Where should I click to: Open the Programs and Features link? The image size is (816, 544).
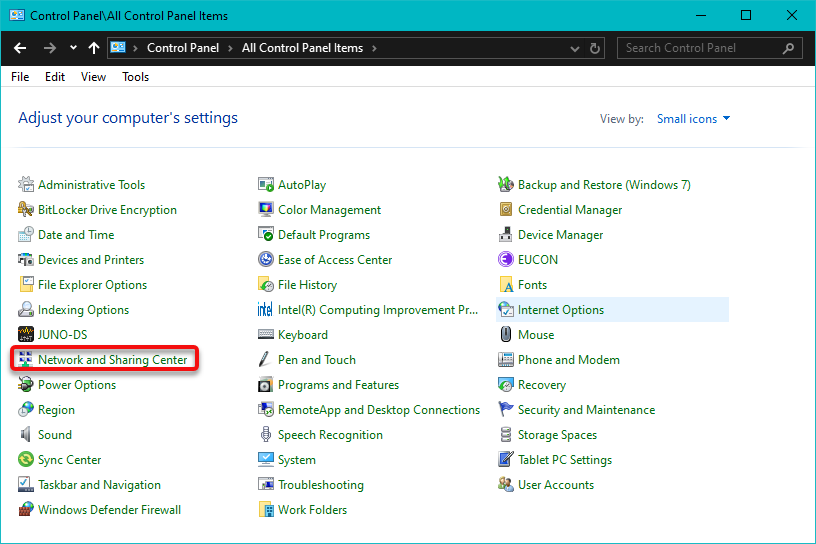point(338,385)
